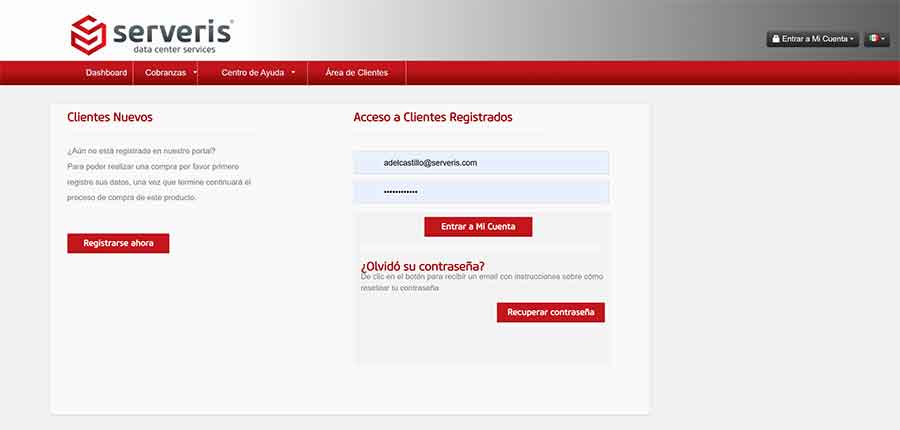
Task: Open the language selector caret beside the flag
Action: (883, 39)
